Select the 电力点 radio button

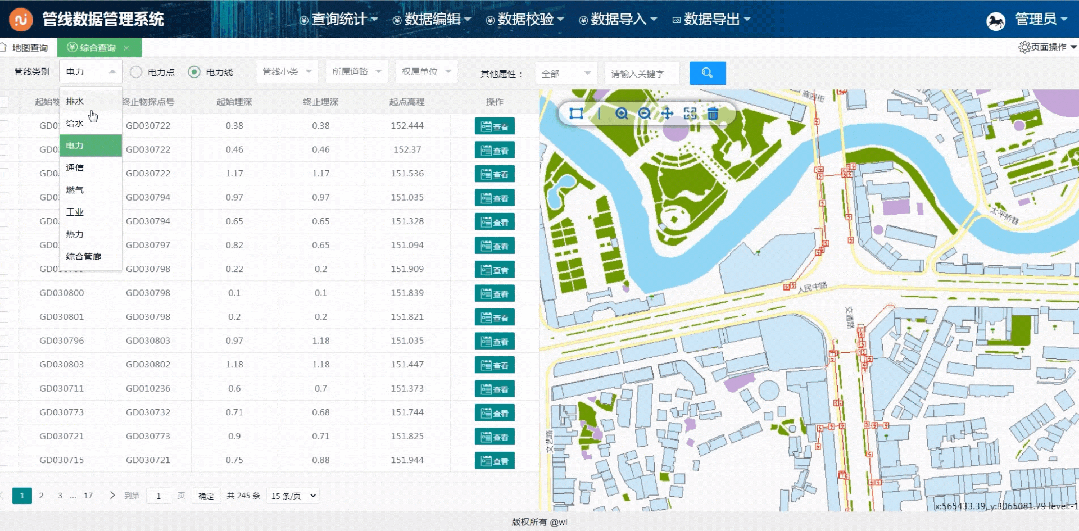tap(137, 72)
